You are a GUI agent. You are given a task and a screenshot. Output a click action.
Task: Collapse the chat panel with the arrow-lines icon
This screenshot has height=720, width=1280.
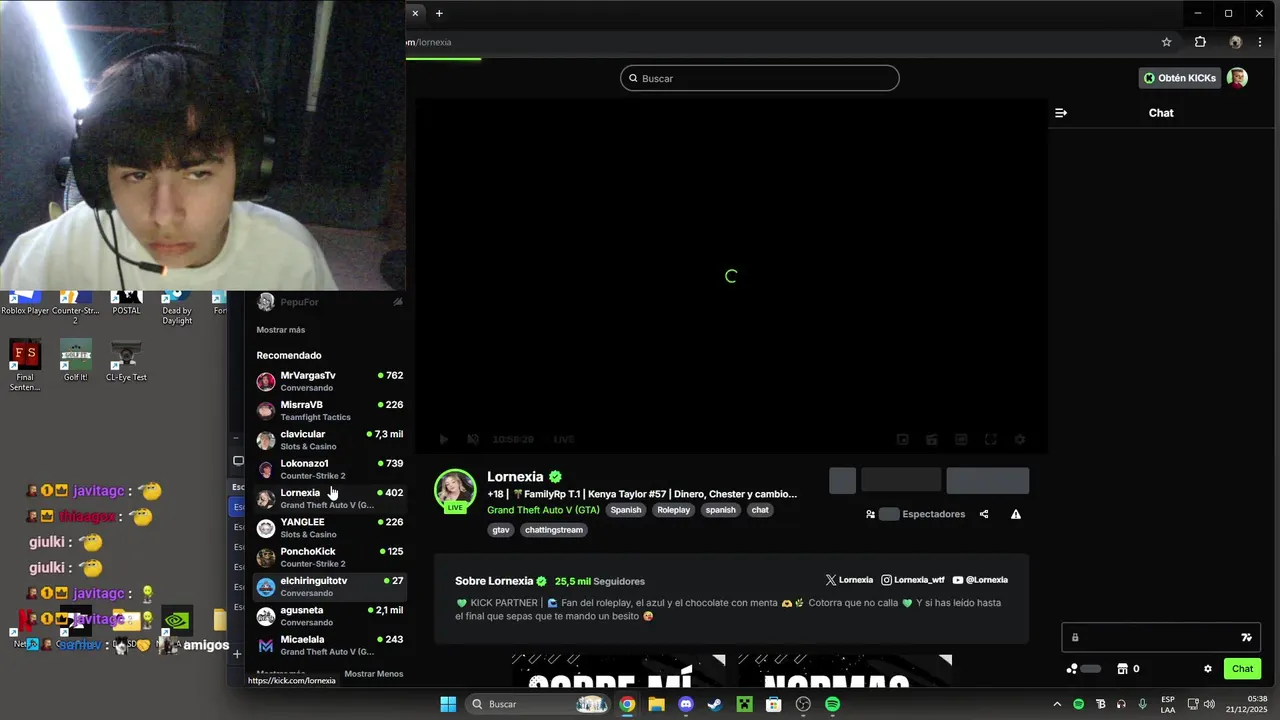pos(1061,113)
